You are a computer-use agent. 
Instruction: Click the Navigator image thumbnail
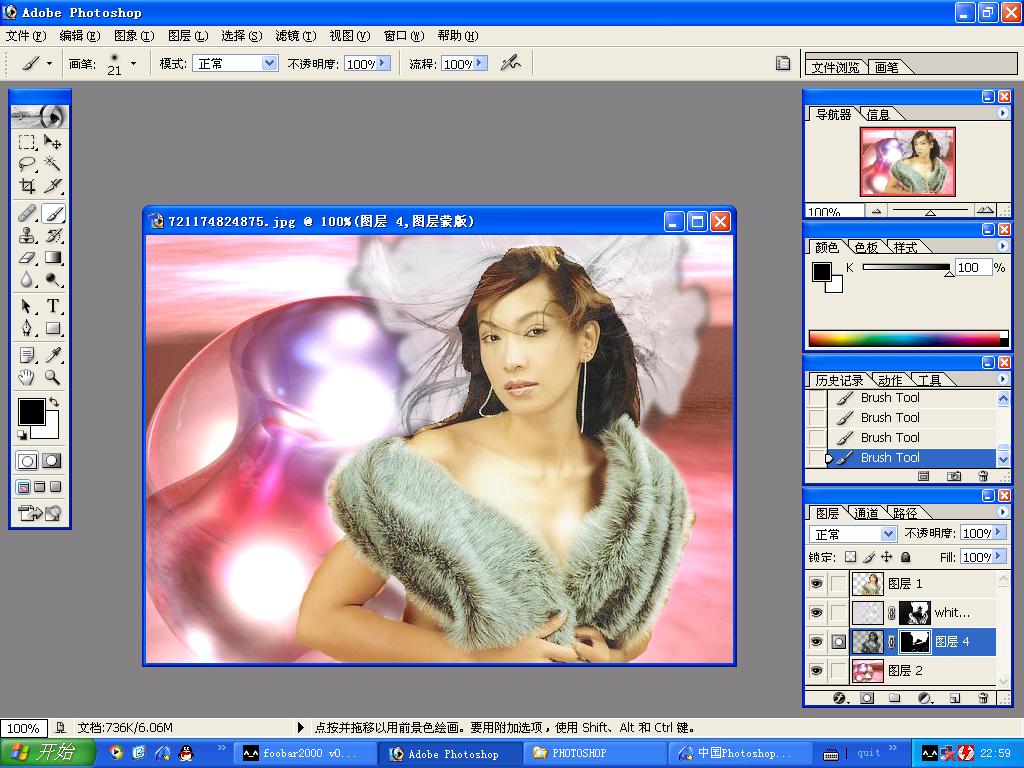908,162
